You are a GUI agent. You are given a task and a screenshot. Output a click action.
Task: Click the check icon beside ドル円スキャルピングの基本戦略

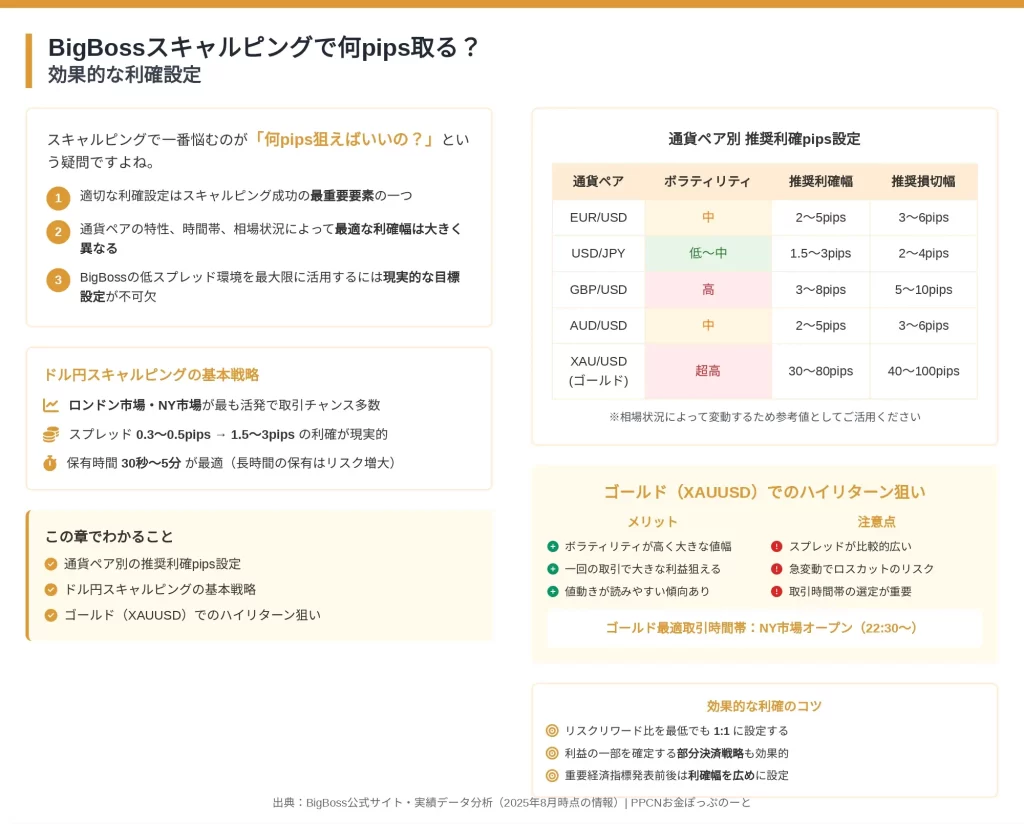[x=51, y=590]
